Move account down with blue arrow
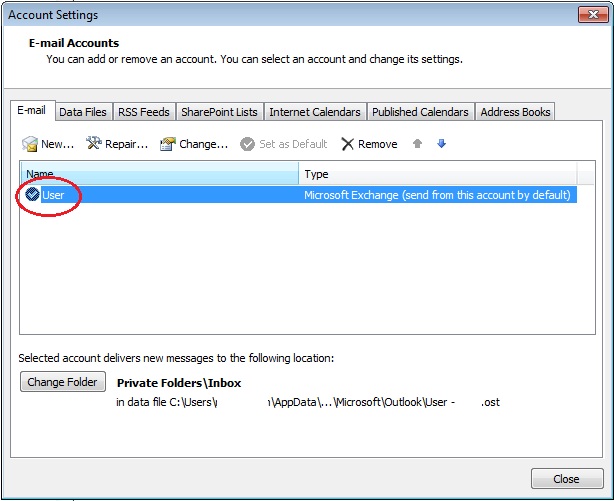The width and height of the screenshot is (614, 501). [441, 143]
